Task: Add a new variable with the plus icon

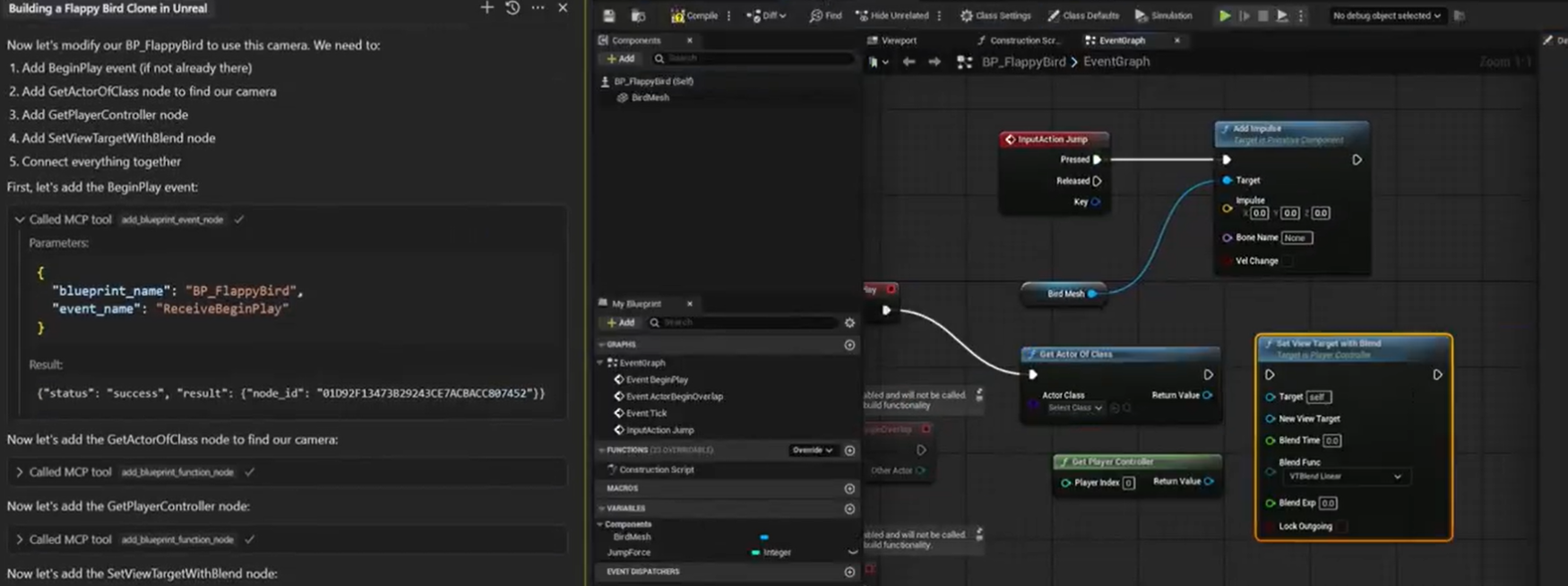Action: [x=849, y=509]
